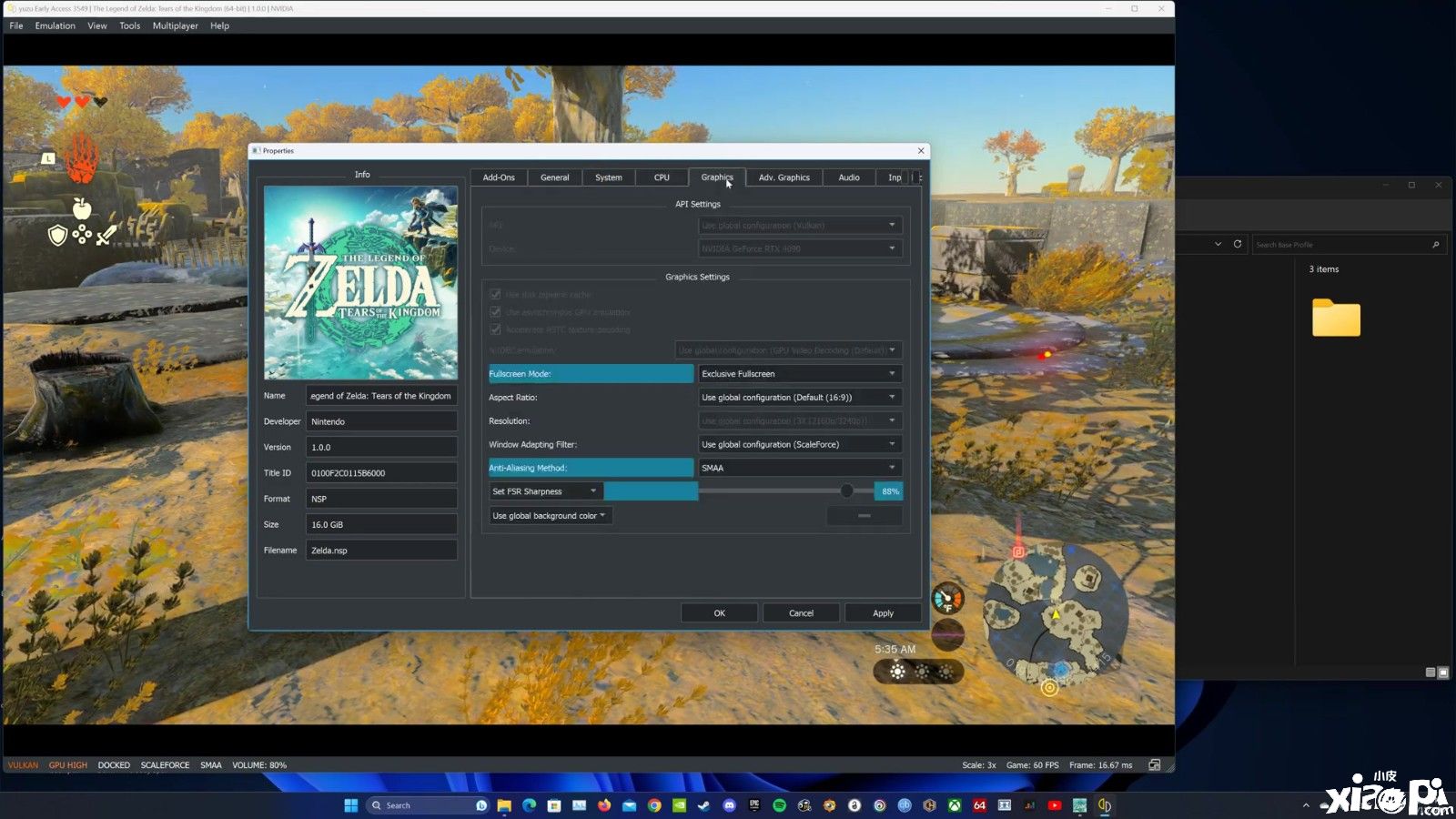Screen dimensions: 1456x819
Task: Launch Firefox from the taskbar
Action: click(x=604, y=805)
